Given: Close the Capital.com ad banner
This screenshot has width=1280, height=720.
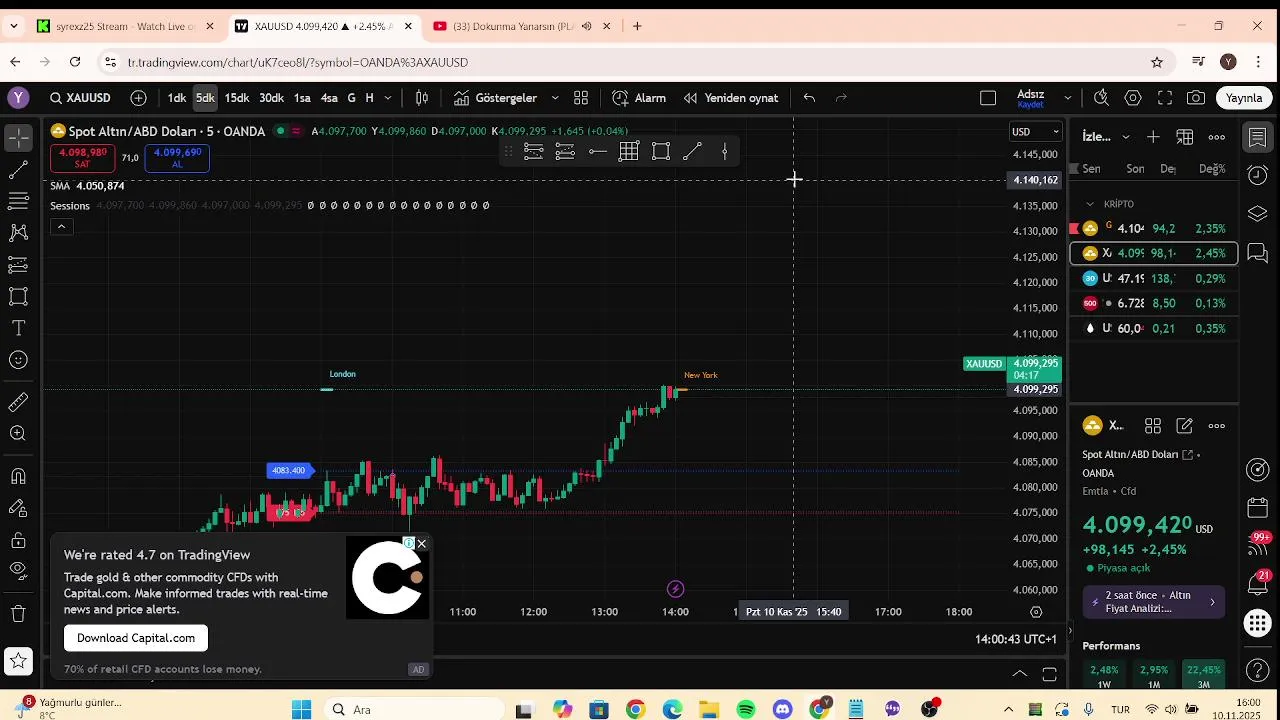Looking at the screenshot, I should point(421,544).
